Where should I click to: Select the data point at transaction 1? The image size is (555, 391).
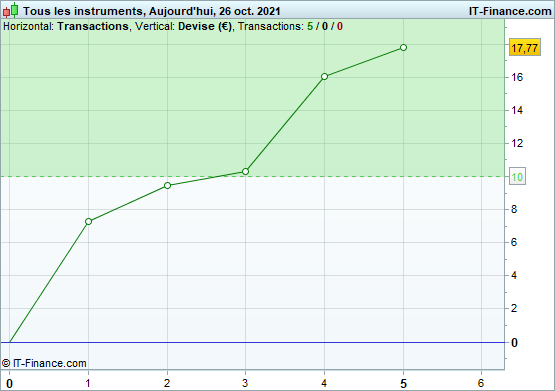pyautogui.click(x=88, y=222)
